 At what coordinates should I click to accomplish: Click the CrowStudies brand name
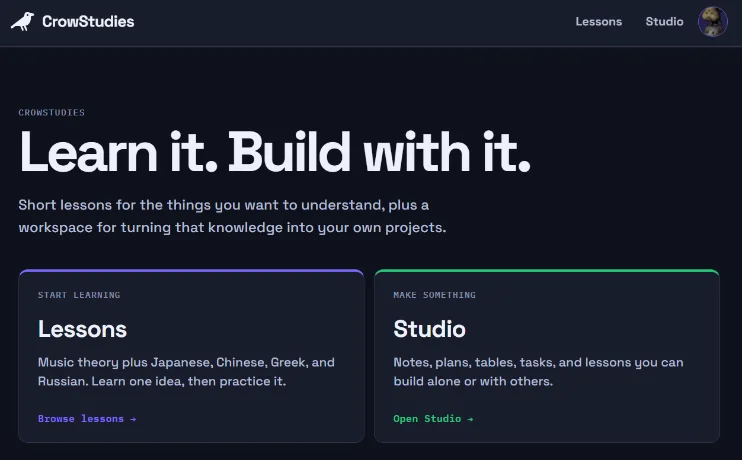88,21
